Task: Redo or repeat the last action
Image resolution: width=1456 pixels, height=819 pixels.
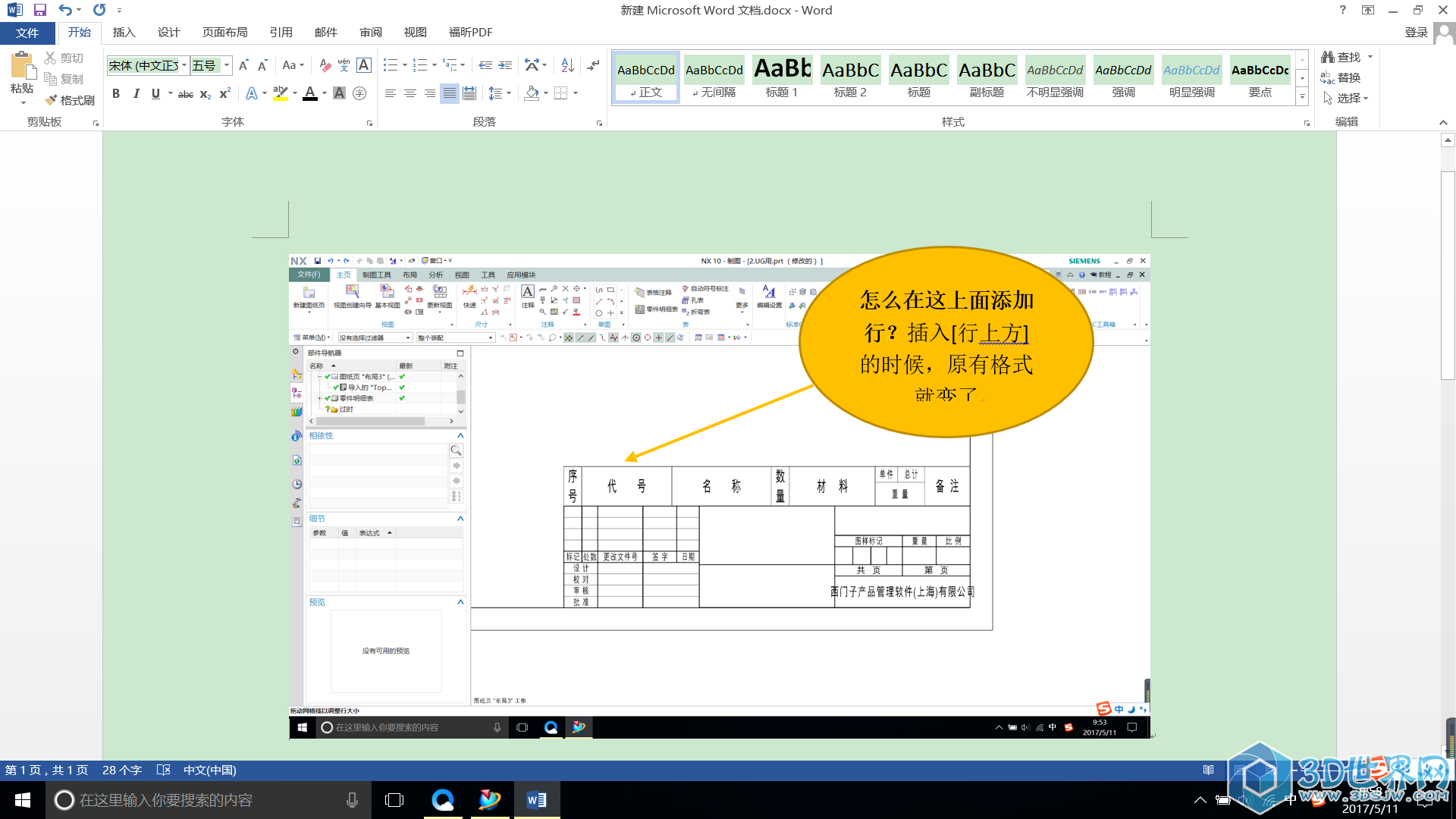Action: (99, 11)
